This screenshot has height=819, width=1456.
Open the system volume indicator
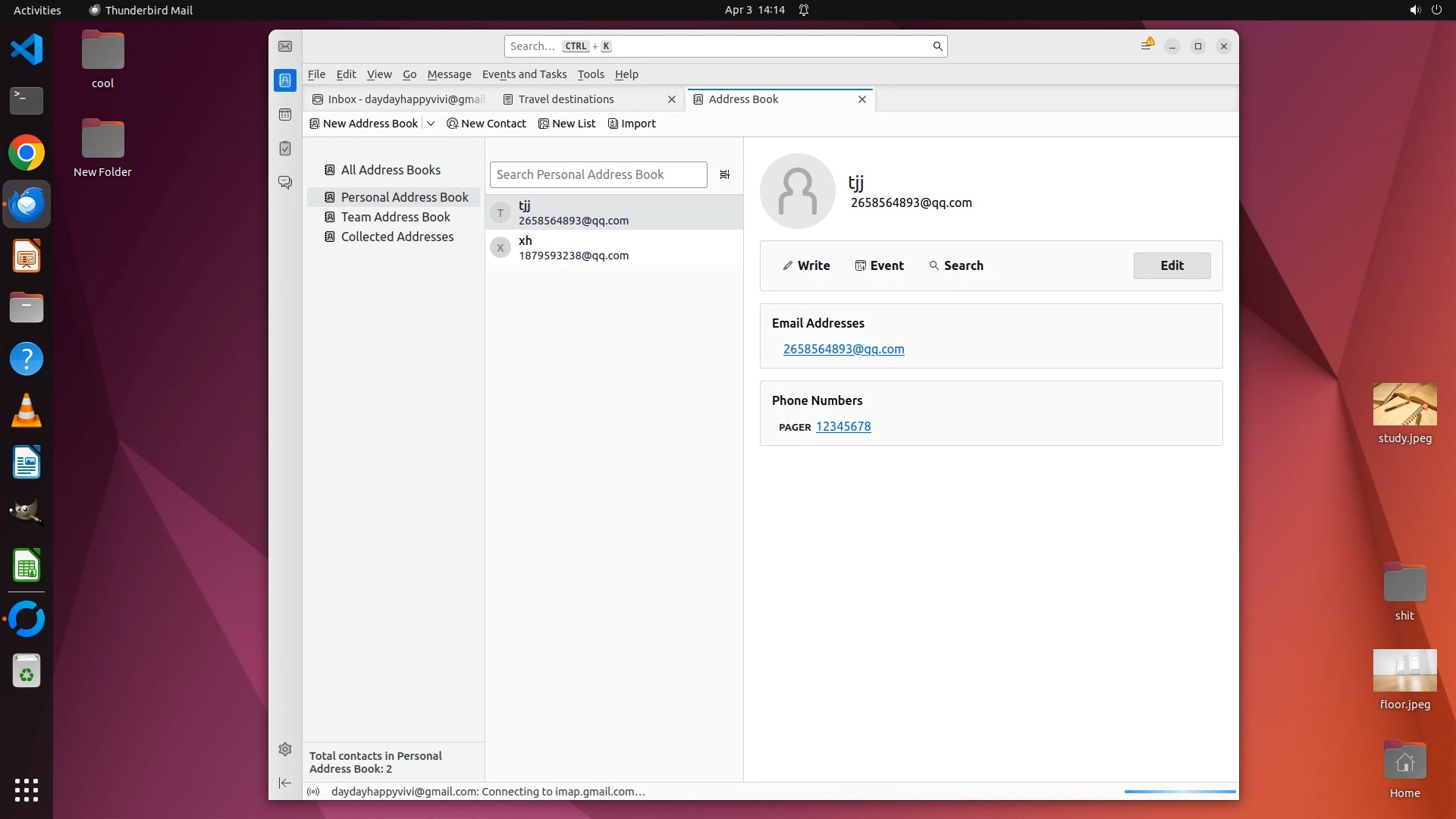[x=1414, y=10]
